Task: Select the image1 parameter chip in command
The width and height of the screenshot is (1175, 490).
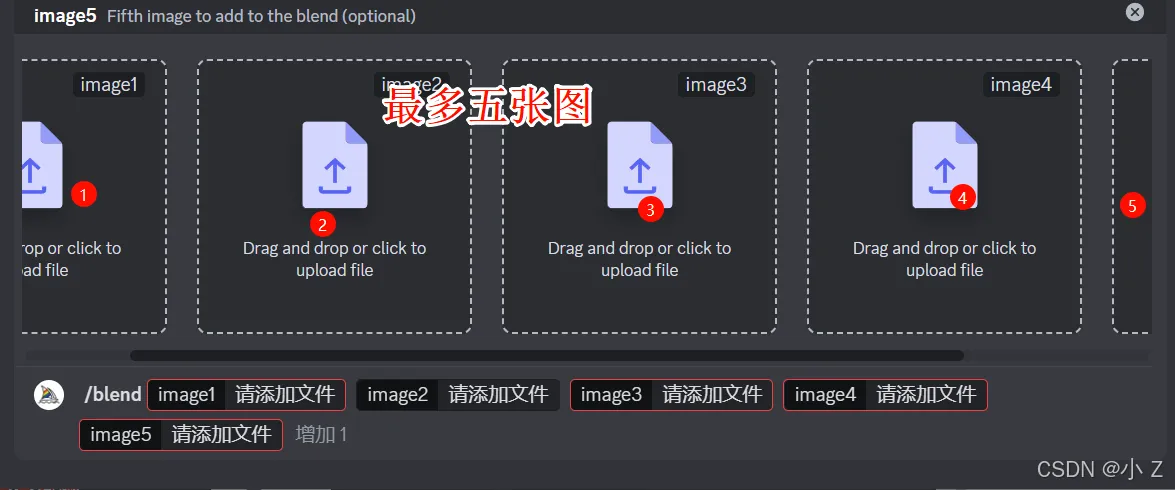Action: pos(246,395)
